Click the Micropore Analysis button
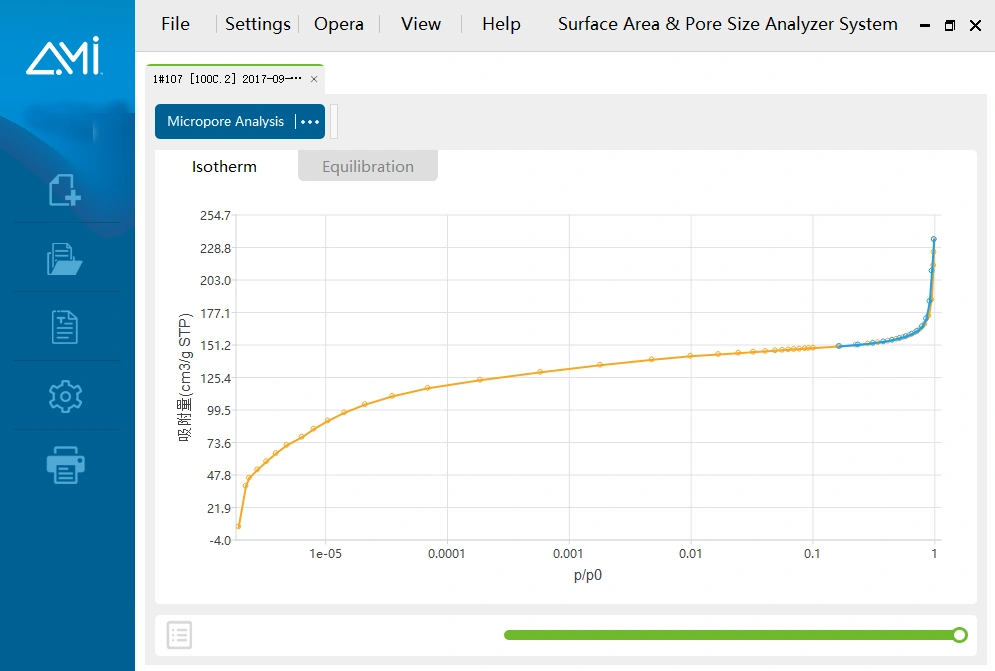Viewport: 995px width, 671px height. coord(225,122)
